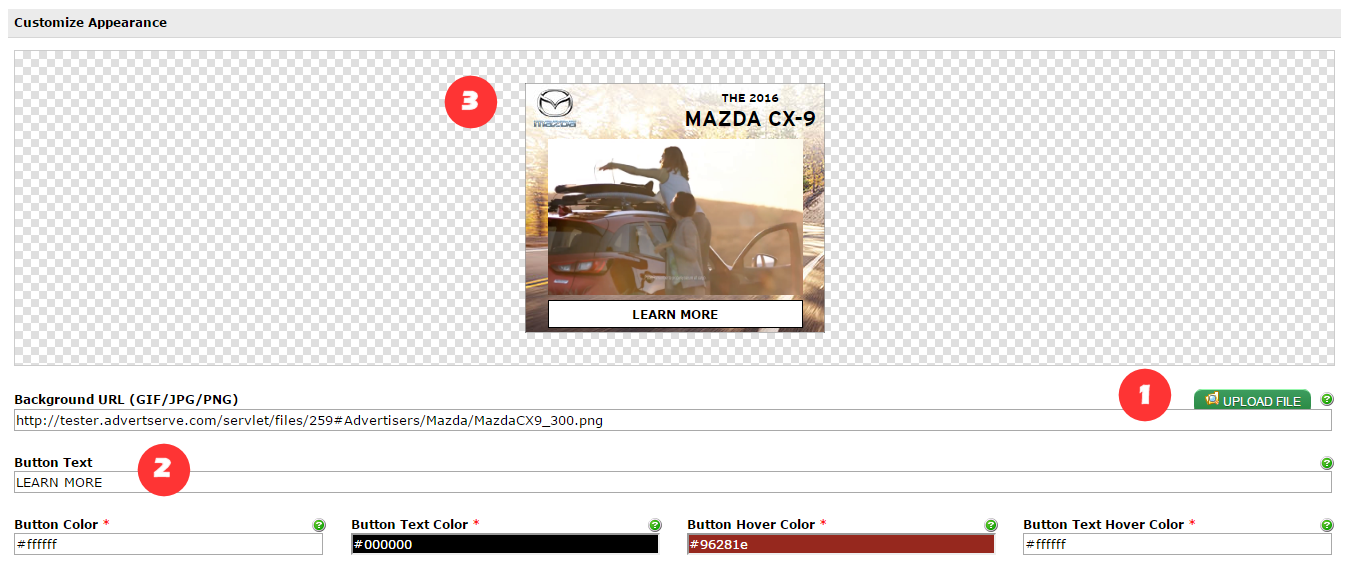Open help icon for Button Text Color
The width and height of the screenshot is (1346, 574).
tap(655, 525)
